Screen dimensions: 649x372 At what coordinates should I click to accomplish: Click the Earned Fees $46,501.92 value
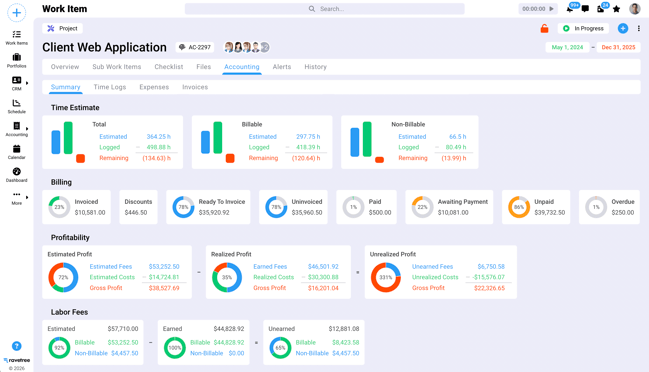pos(323,266)
